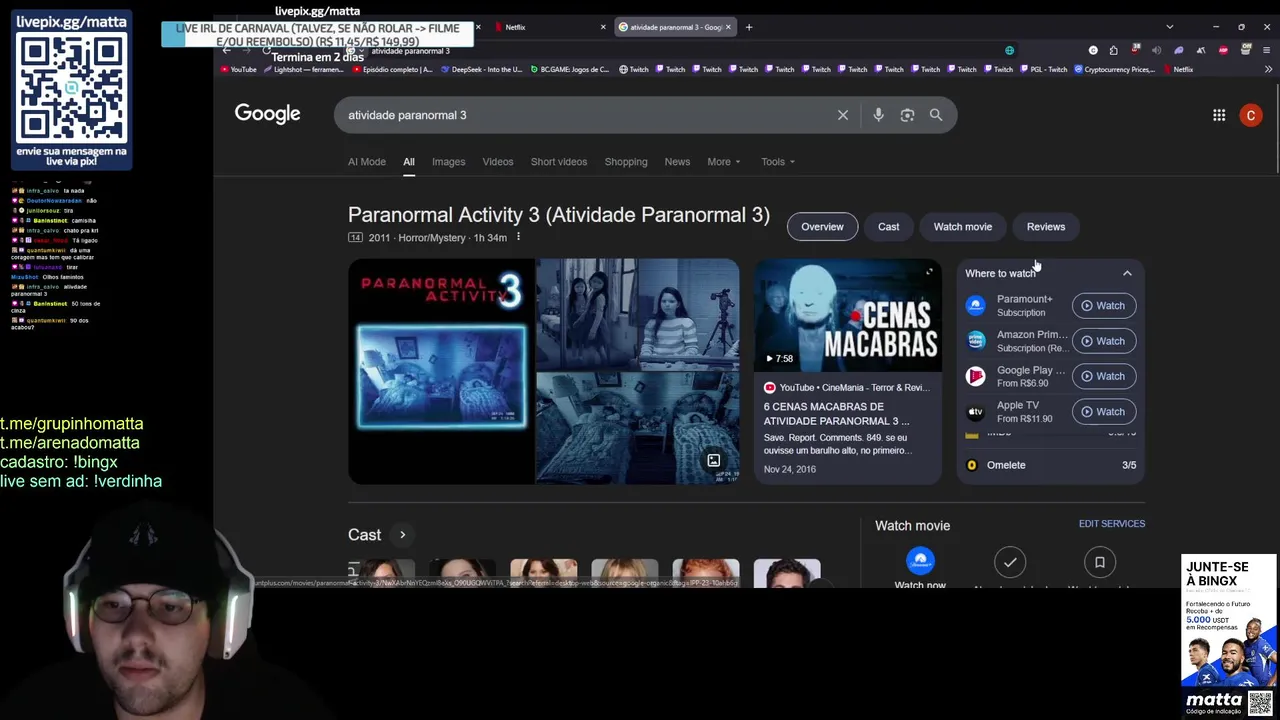Open the Cryptocurrency Prices bookmark
Image resolution: width=1280 pixels, height=720 pixels.
[x=1114, y=70]
